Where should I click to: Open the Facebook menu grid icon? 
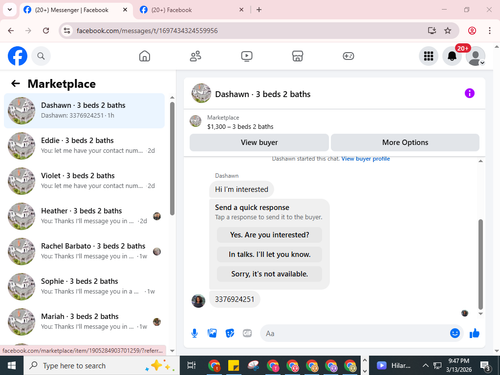[x=428, y=56]
